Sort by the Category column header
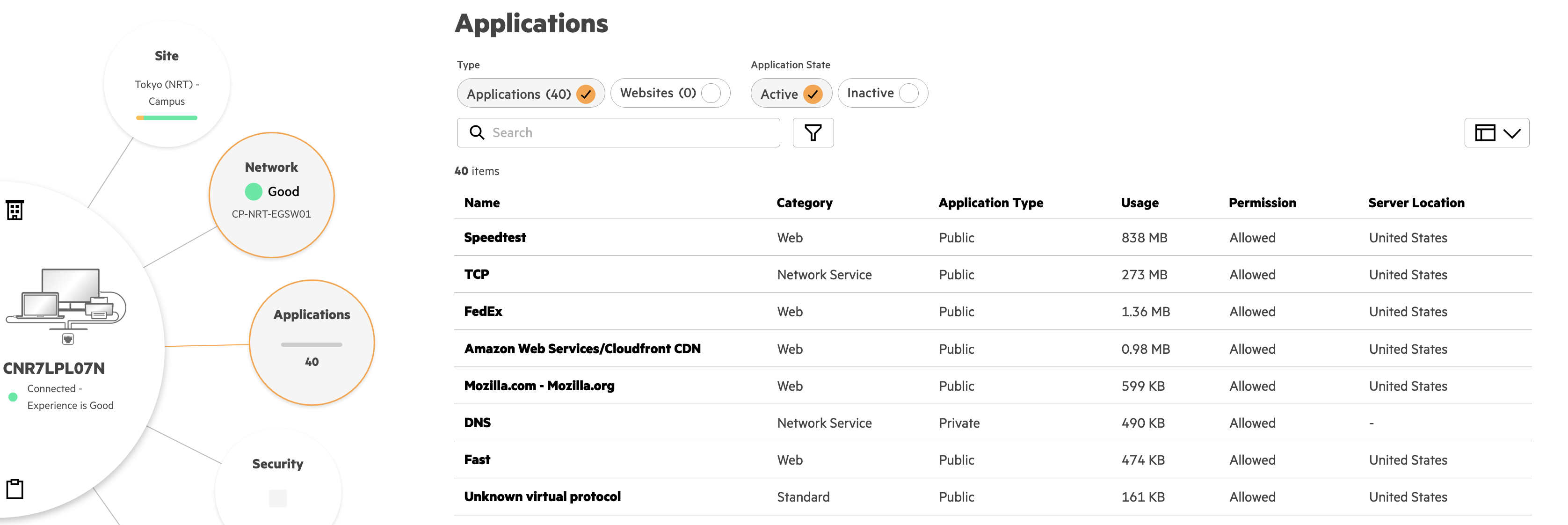The height and width of the screenshot is (525, 1568). (x=804, y=203)
